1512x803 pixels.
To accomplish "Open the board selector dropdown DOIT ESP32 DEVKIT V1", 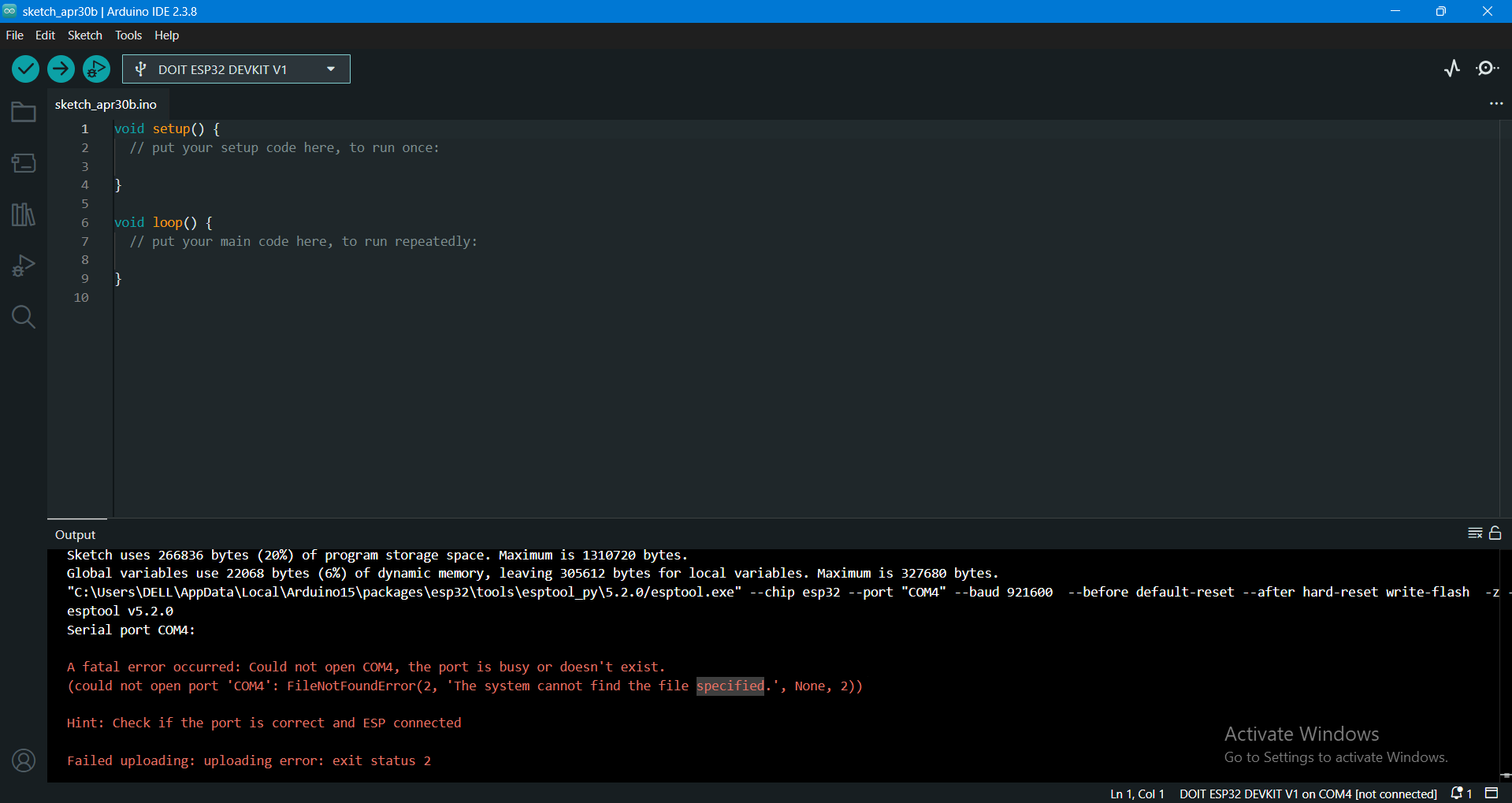I will (236, 69).
